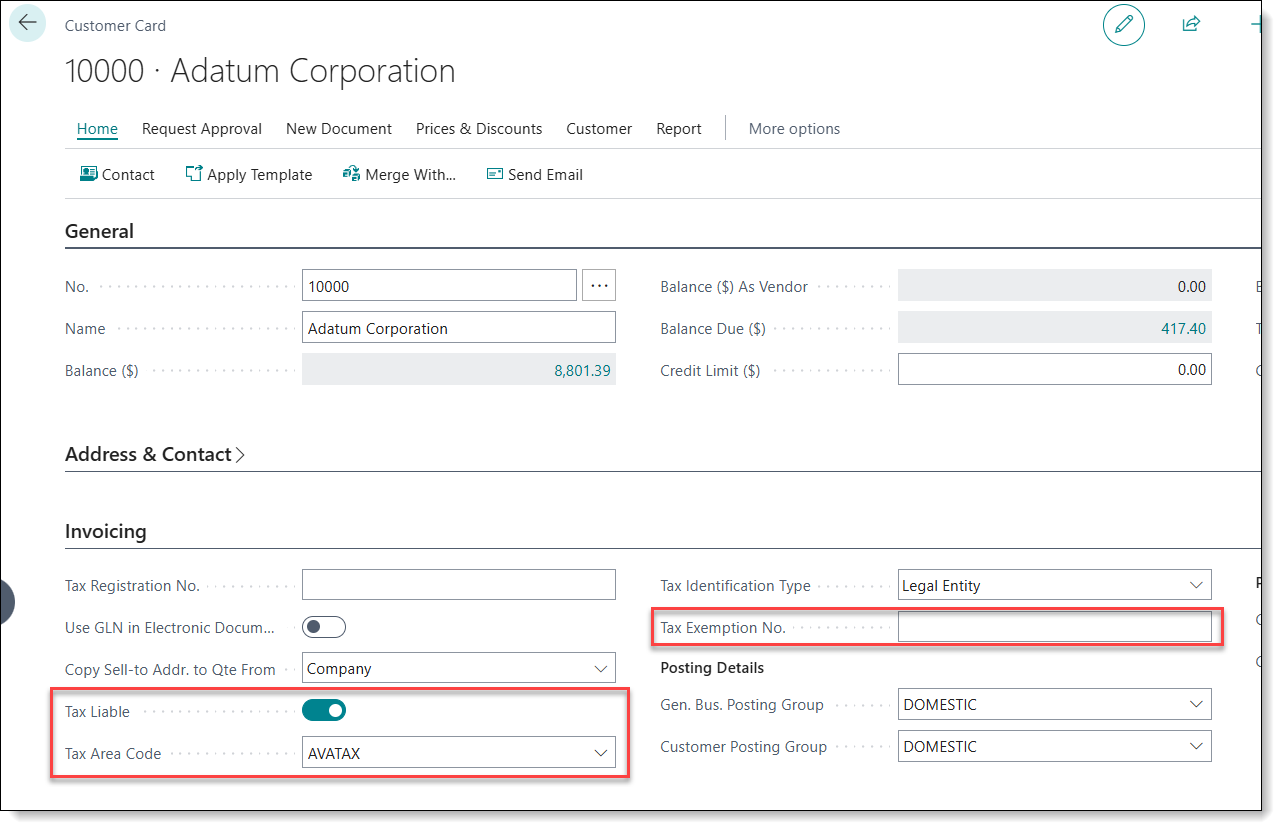This screenshot has width=1282, height=831.
Task: Click the share icon
Action: [1190, 24]
